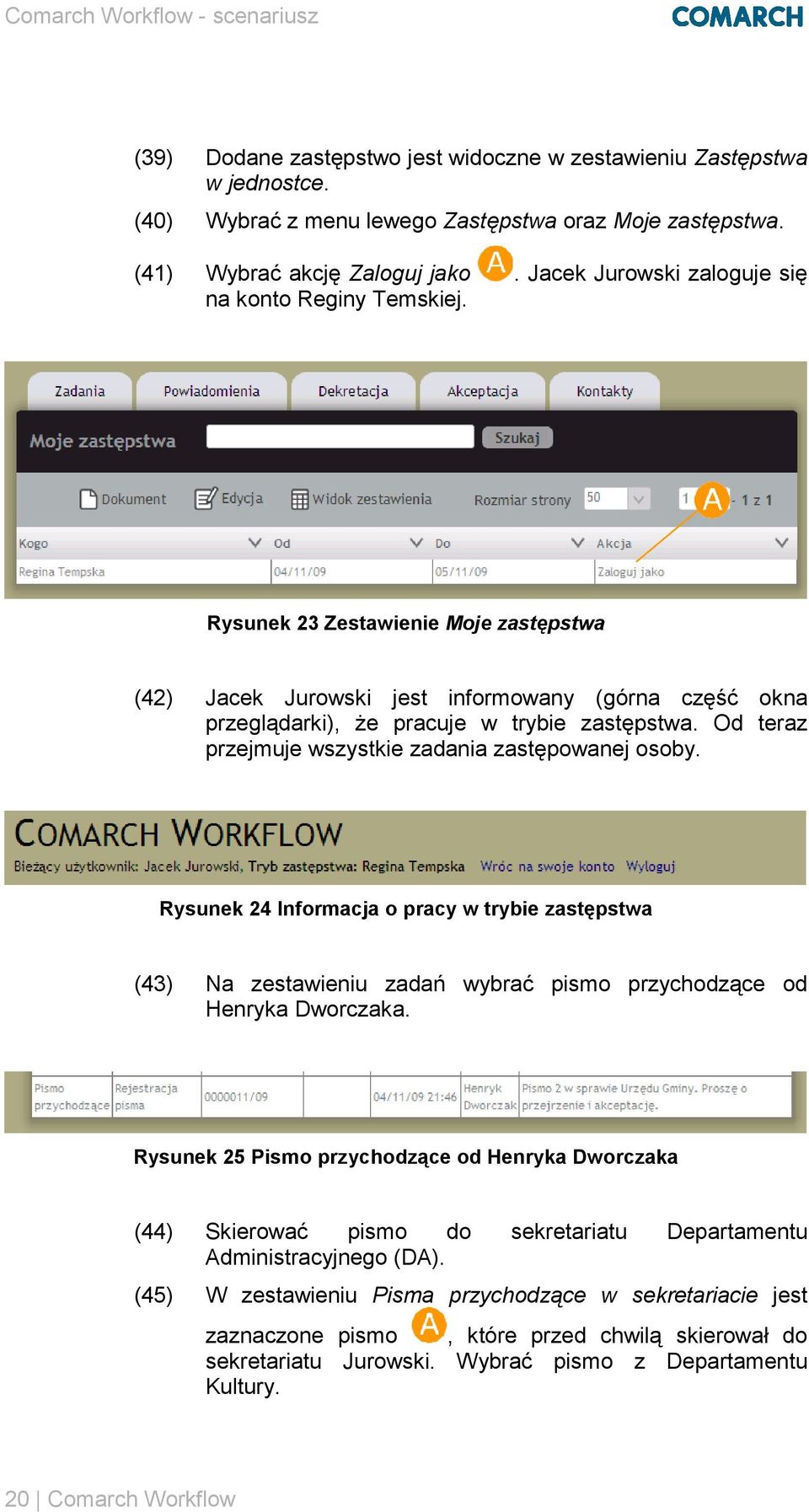Open the Zadania tab

(x=80, y=391)
